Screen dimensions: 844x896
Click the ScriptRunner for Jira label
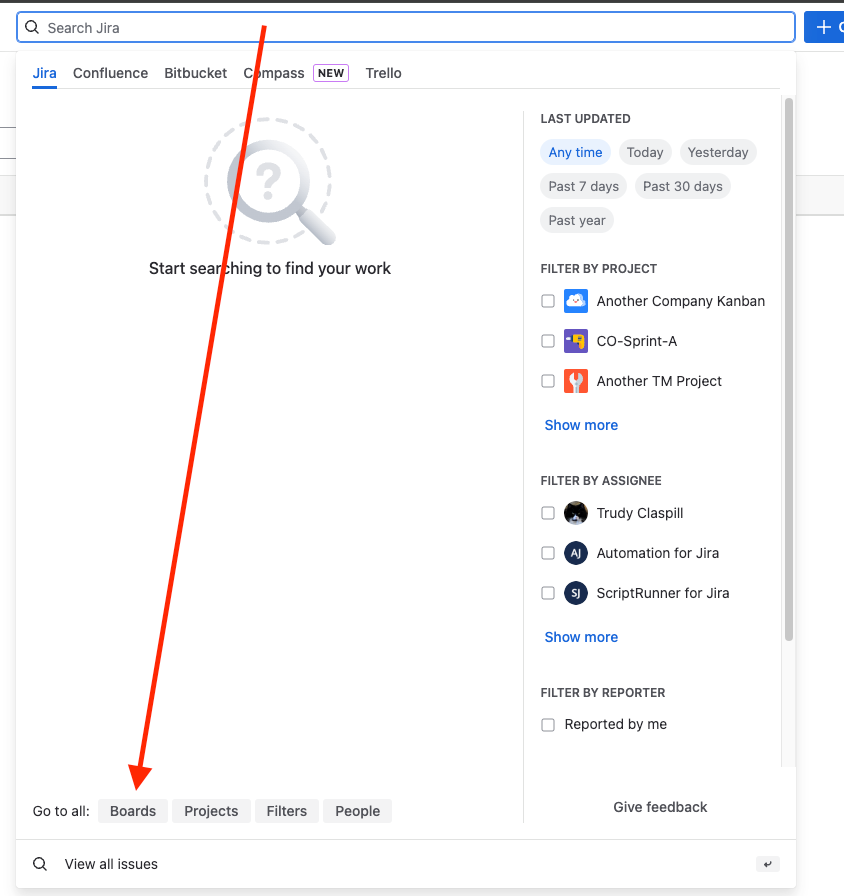click(x=663, y=593)
